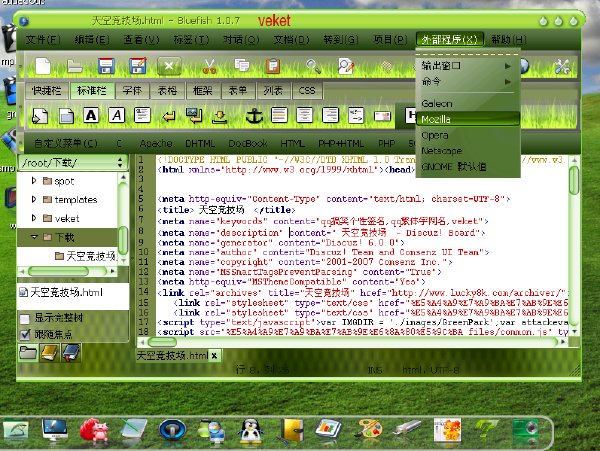Click the email envelope icon
Viewport: 600px width, 451px height.
382,116
